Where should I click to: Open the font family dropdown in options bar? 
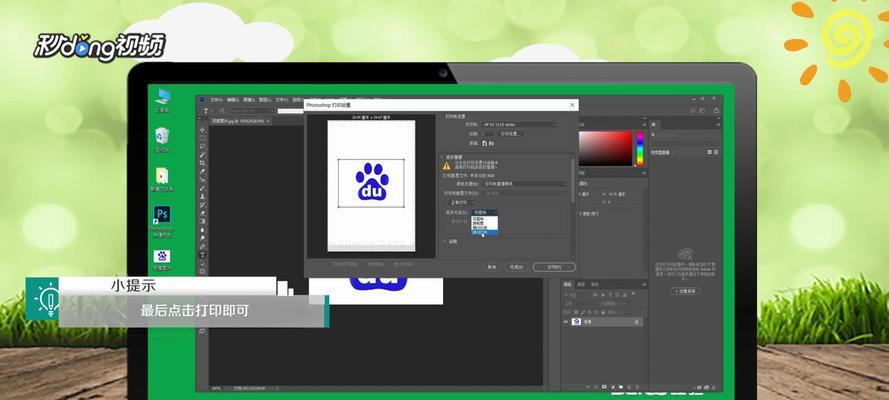[x=252, y=111]
